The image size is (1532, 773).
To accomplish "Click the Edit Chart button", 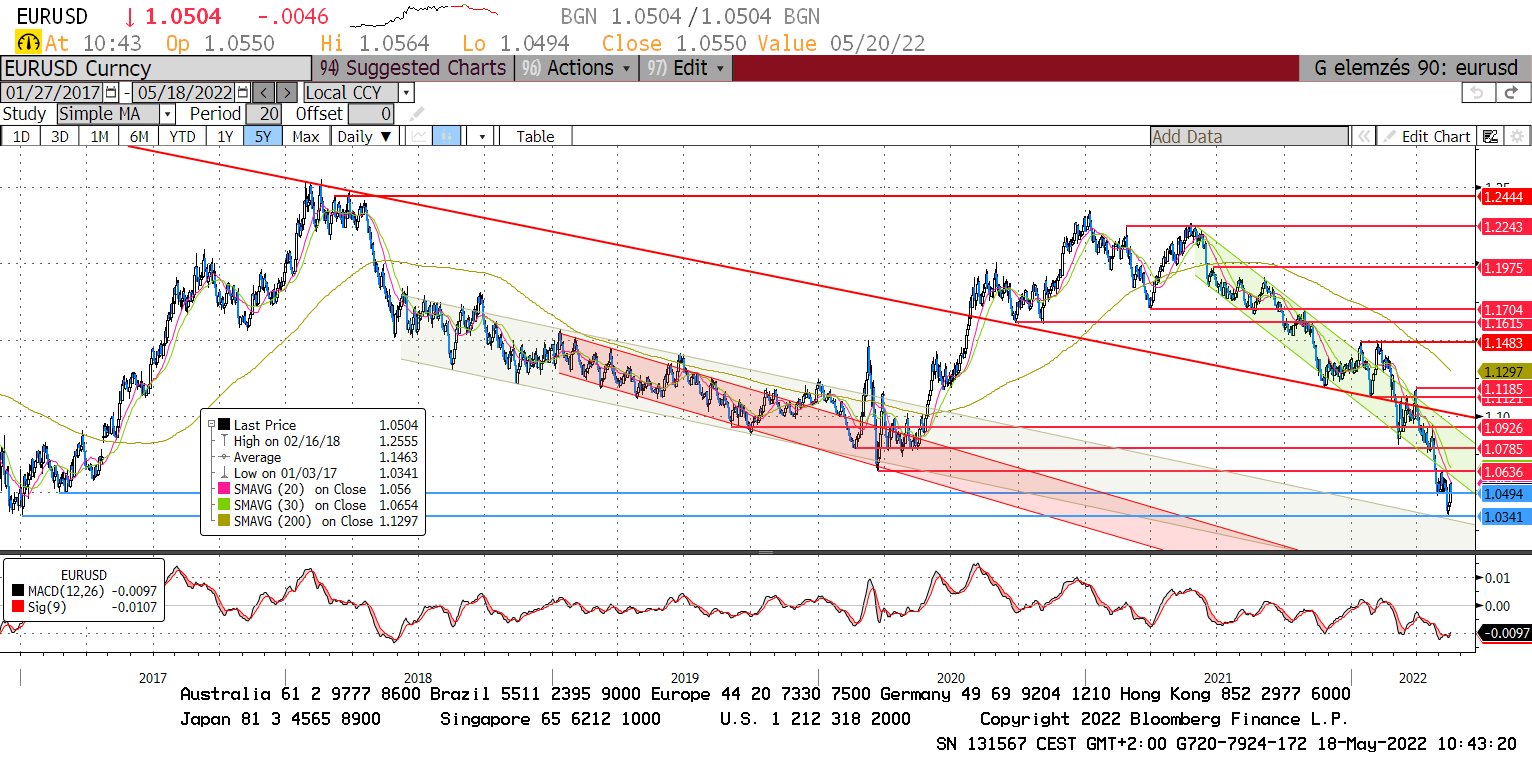I will click(x=1425, y=136).
